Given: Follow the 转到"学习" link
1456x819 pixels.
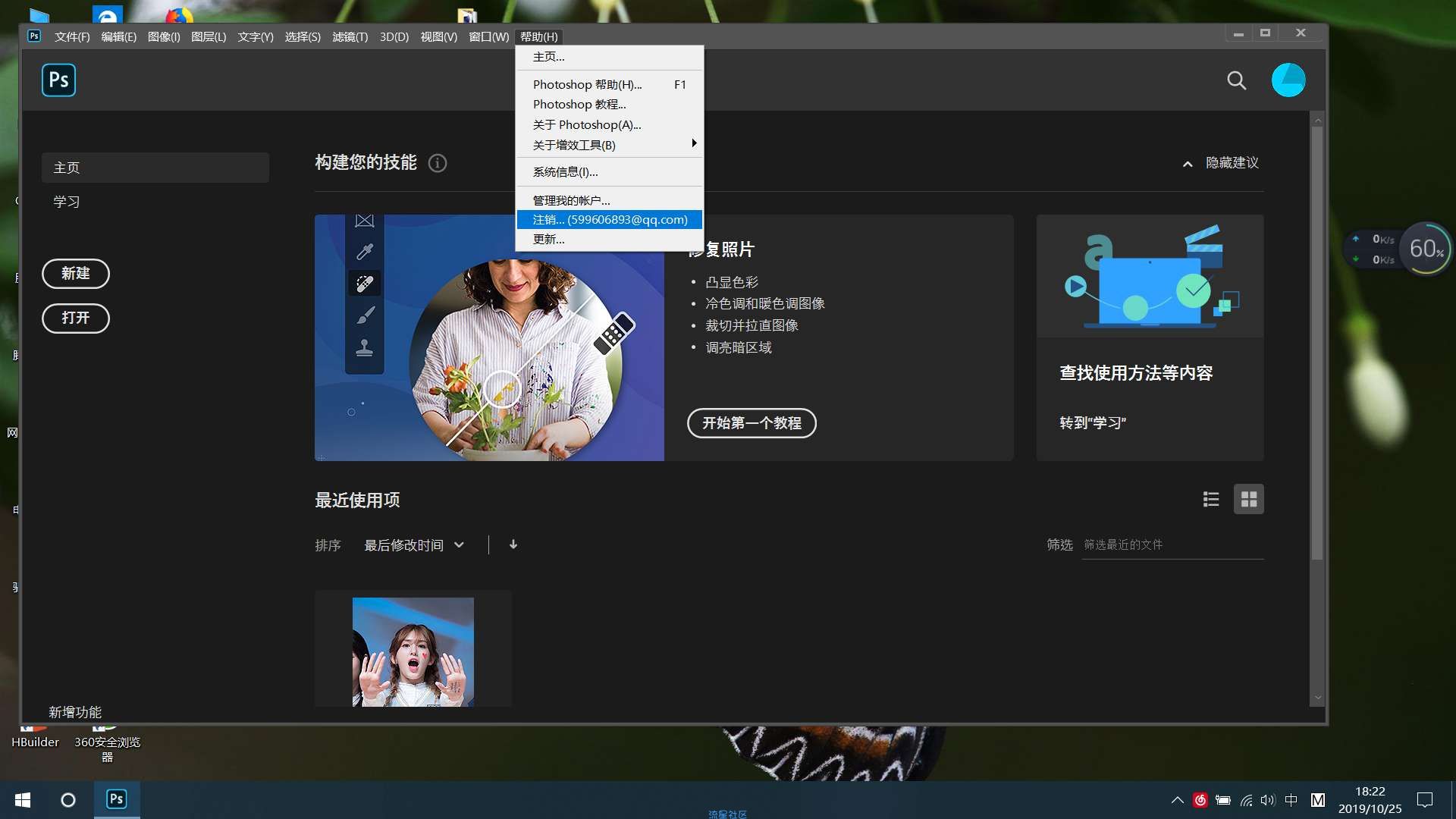Looking at the screenshot, I should [1093, 423].
